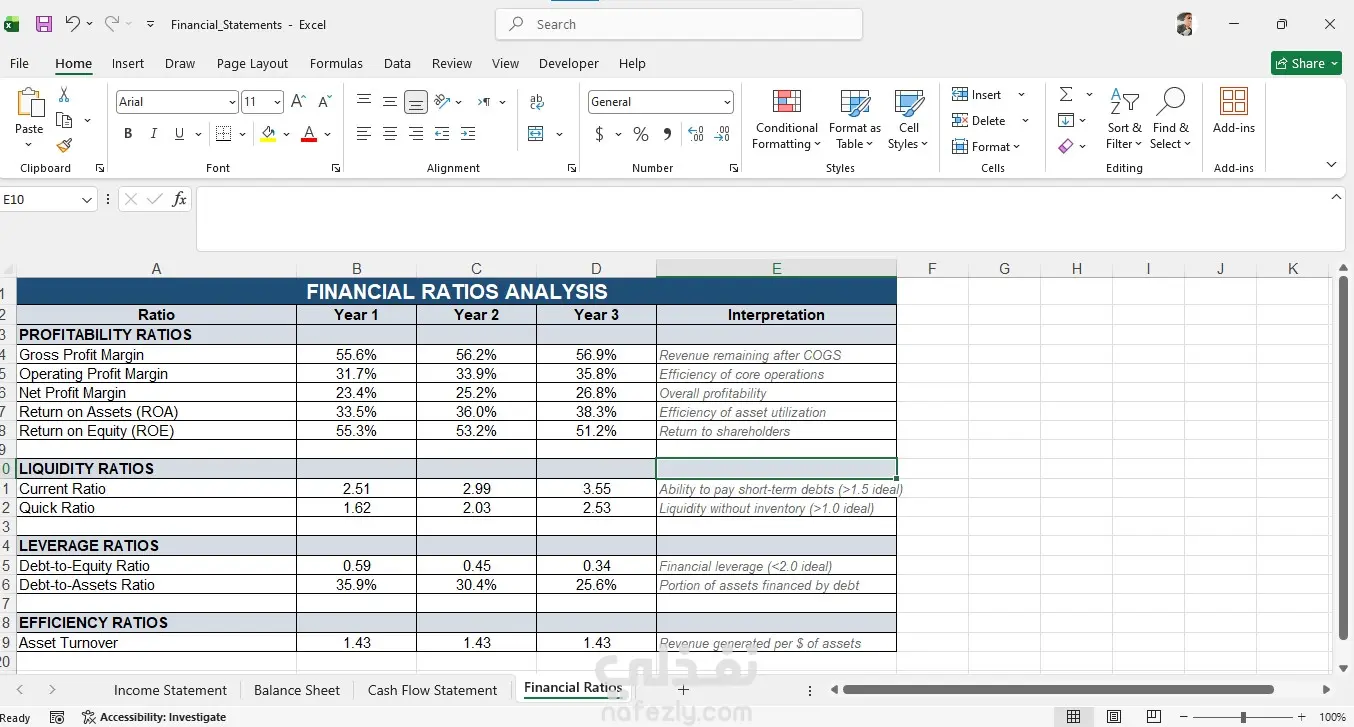The image size is (1354, 727).
Task: Open Conditional Formatting in Styles group
Action: pos(786,119)
